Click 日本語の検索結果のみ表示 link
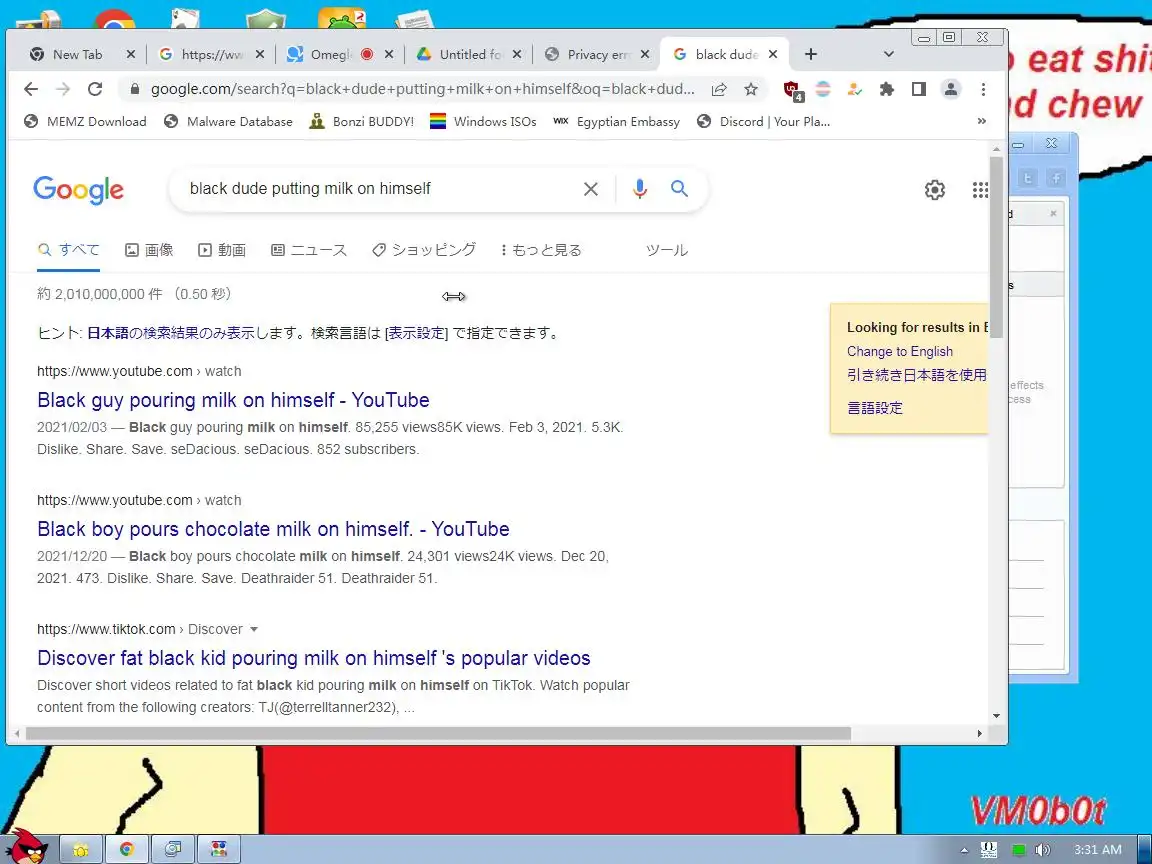 point(171,334)
